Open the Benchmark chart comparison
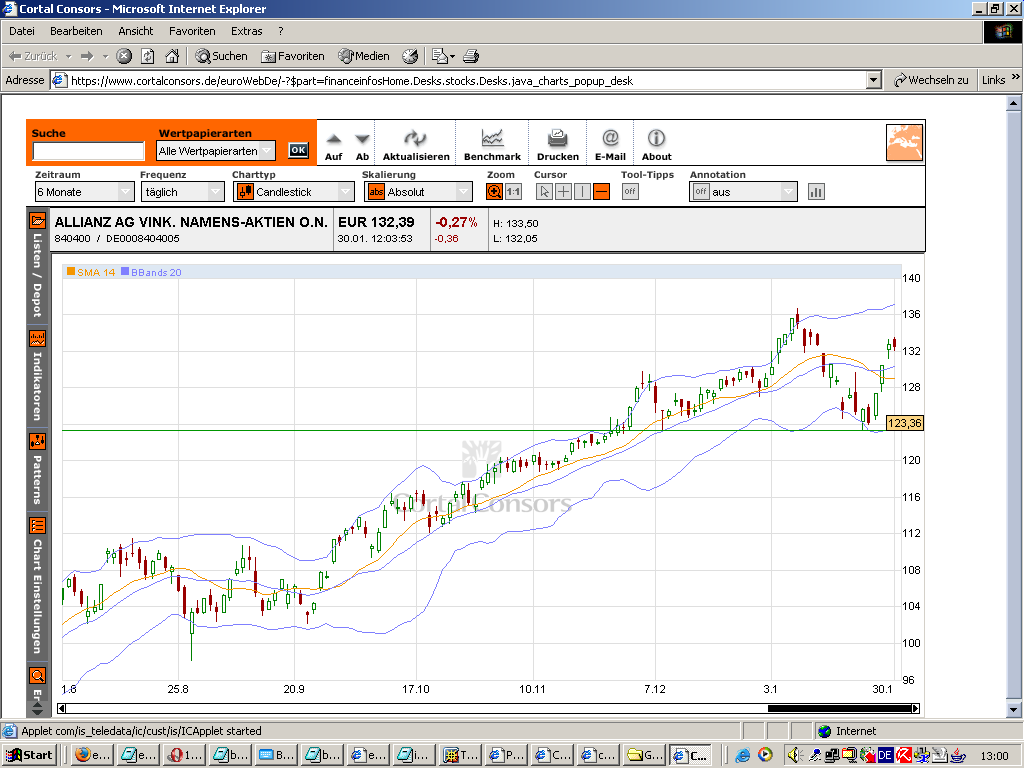 point(492,139)
